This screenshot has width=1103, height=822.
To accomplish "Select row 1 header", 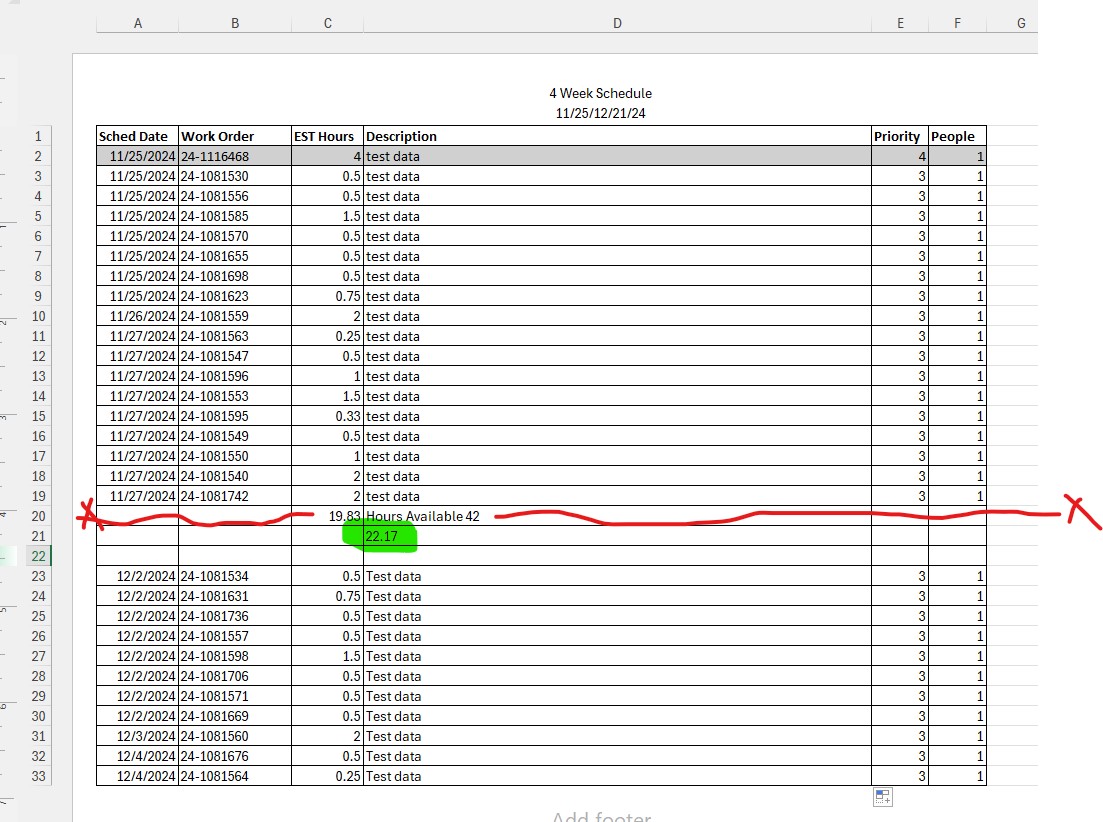I will (x=38, y=136).
